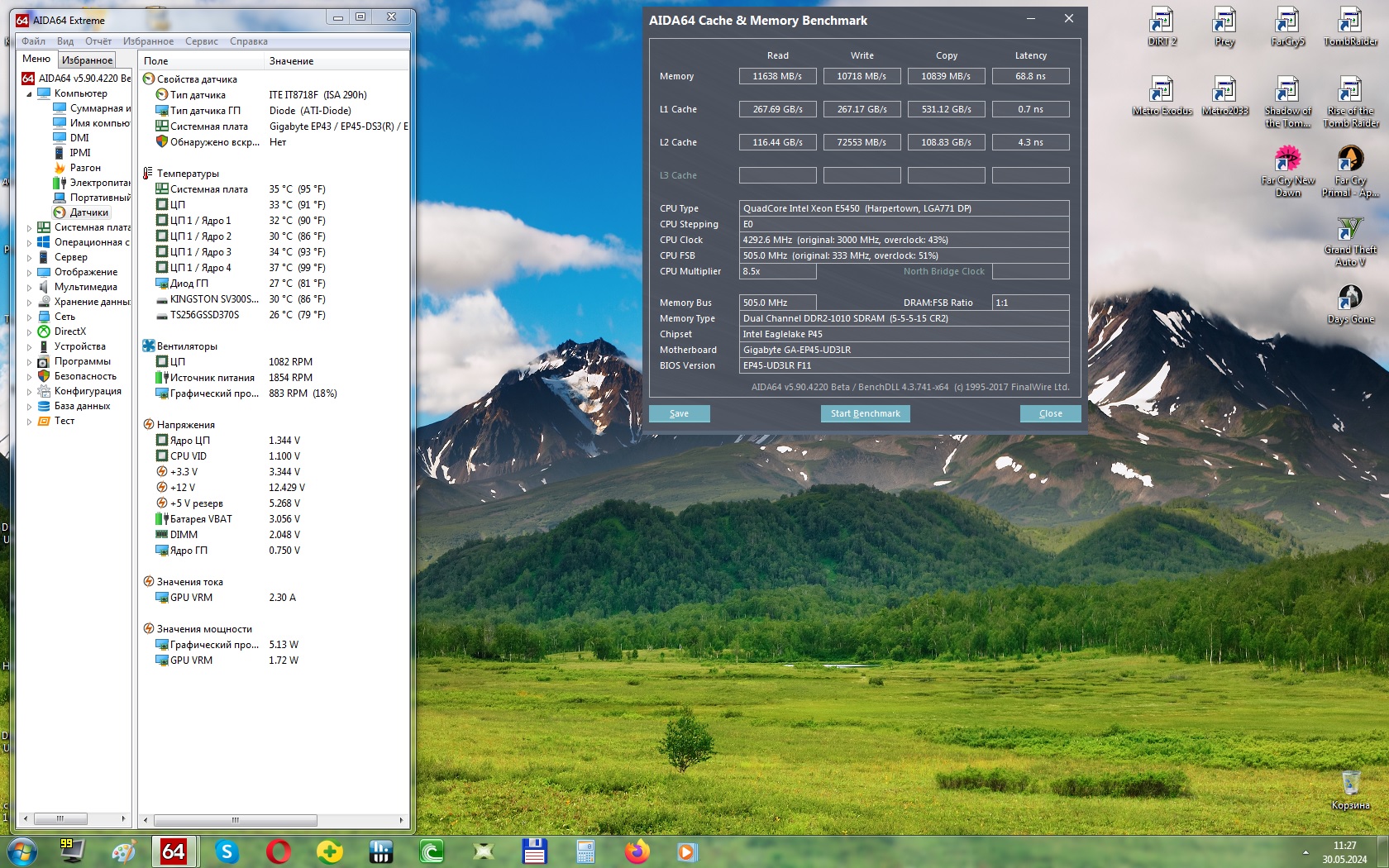
Task: Click Start Benchmark in the benchmark window
Action: click(x=865, y=413)
